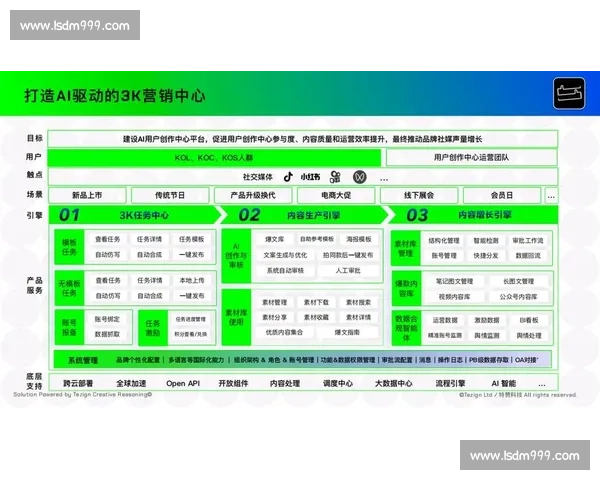Viewport: 600px width, 480px height.
Task: Click 素材搜索 cell
Action: [x=359, y=302]
